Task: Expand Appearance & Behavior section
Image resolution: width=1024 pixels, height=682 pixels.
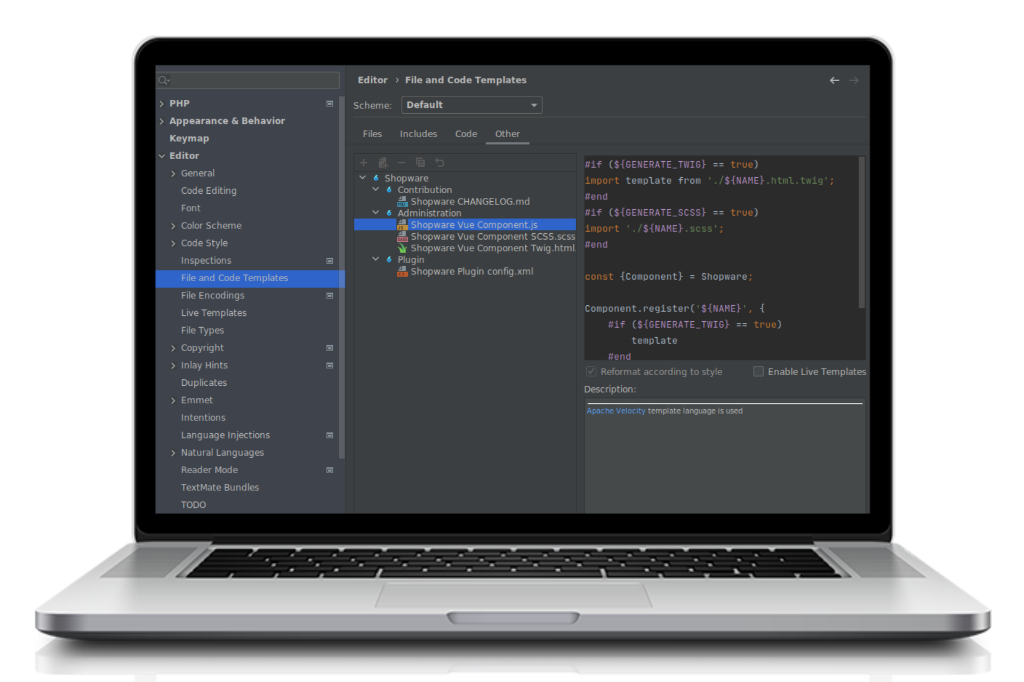Action: [x=162, y=122]
